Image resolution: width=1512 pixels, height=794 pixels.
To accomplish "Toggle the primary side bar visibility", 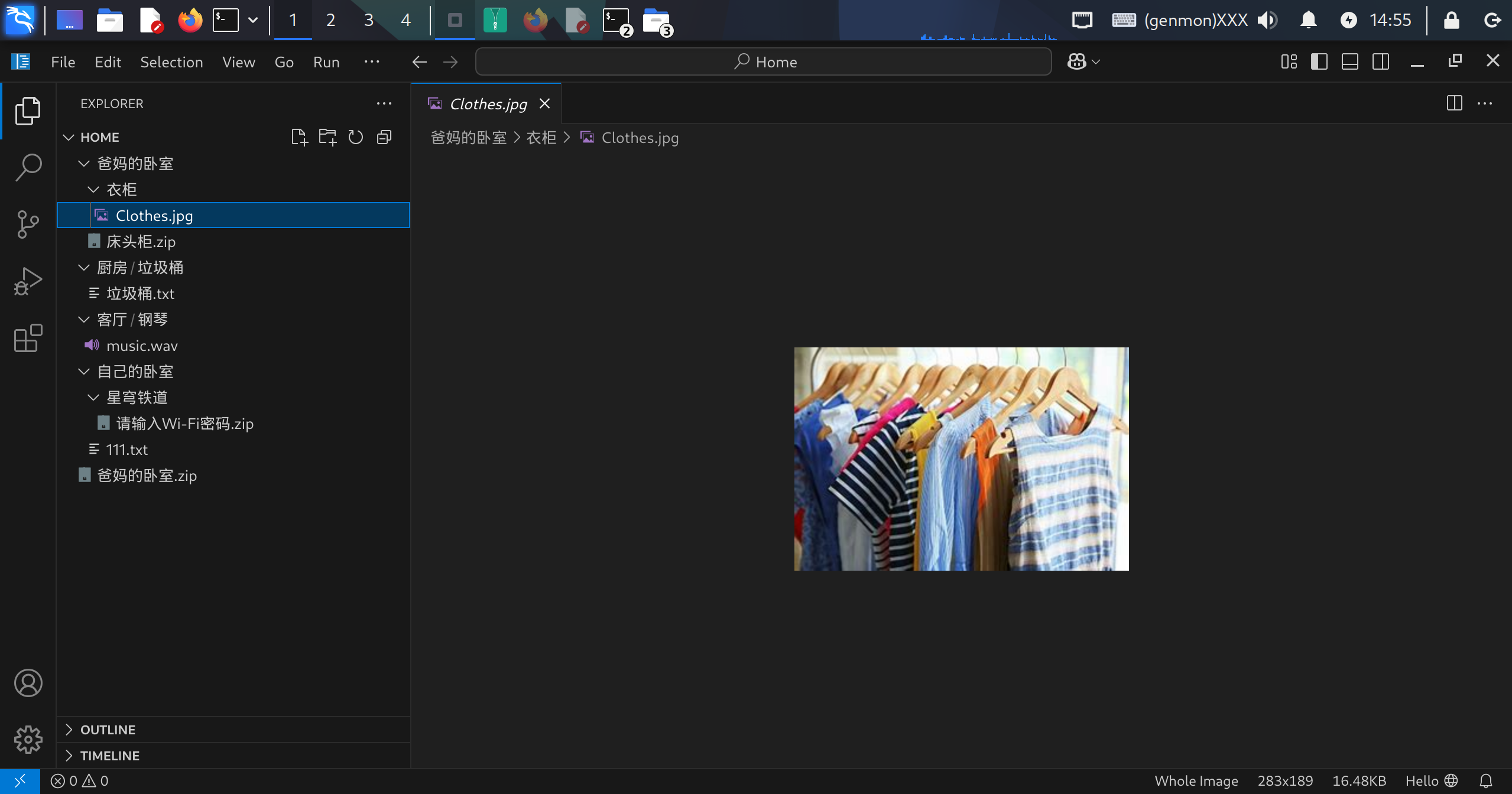I will [1319, 61].
